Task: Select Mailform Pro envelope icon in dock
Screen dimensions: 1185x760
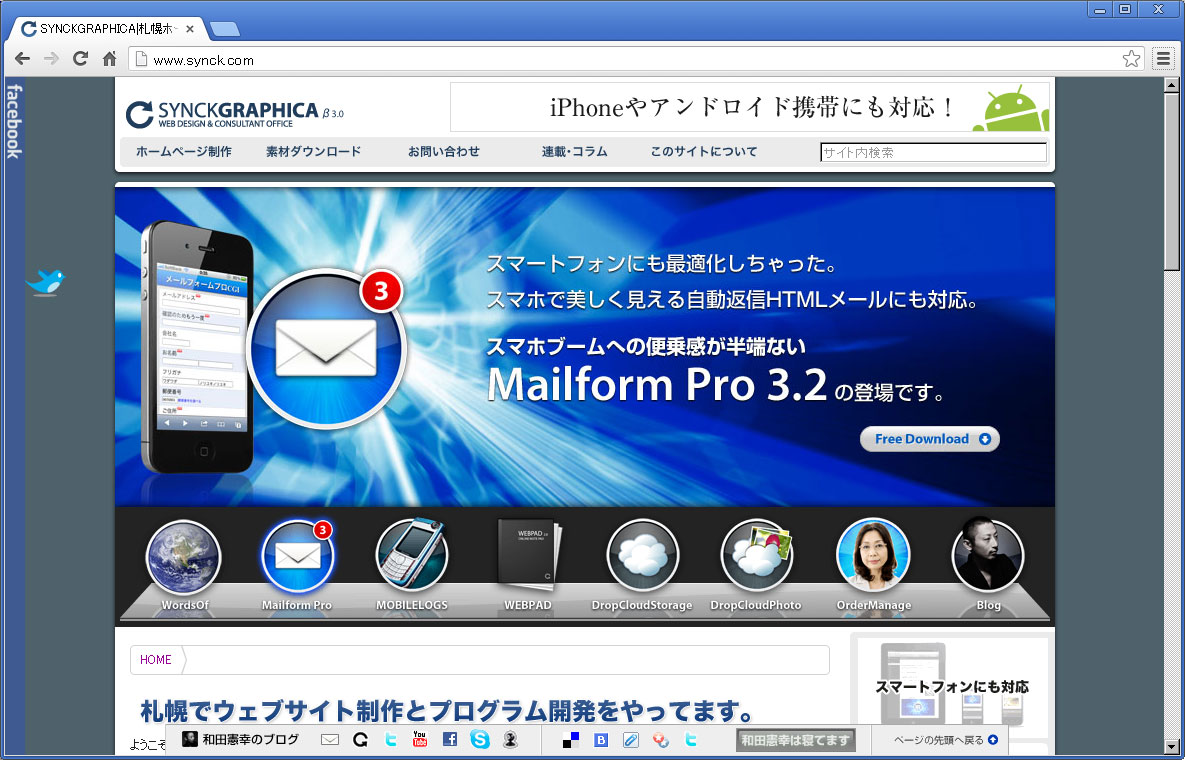Action: pos(298,557)
